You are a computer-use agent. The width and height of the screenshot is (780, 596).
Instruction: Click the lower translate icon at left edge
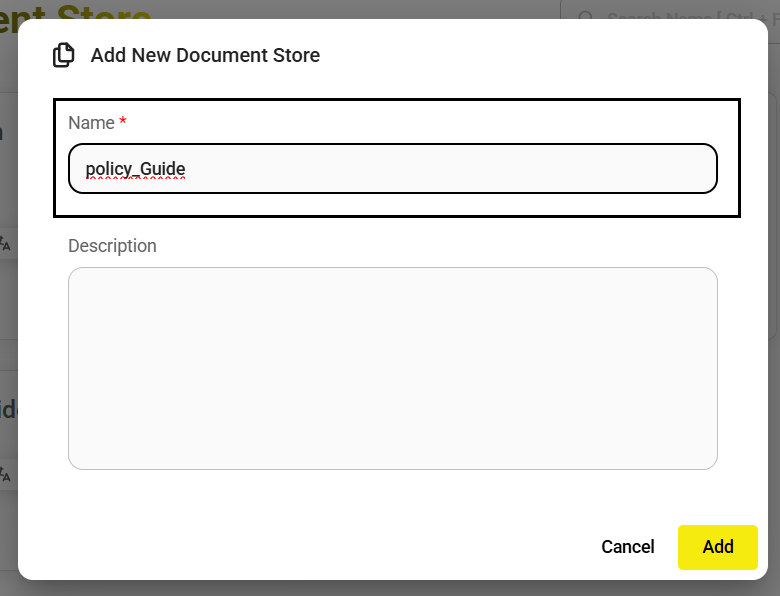tap(5, 474)
